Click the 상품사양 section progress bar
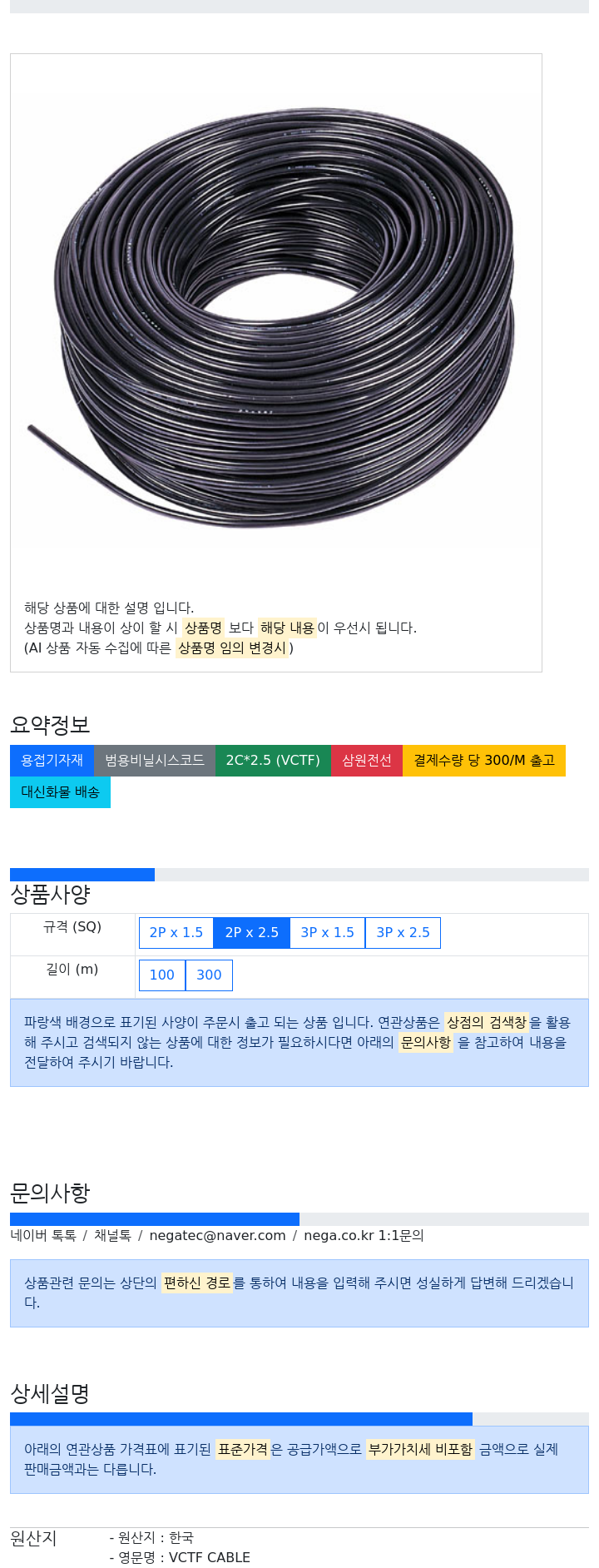 [x=299, y=874]
